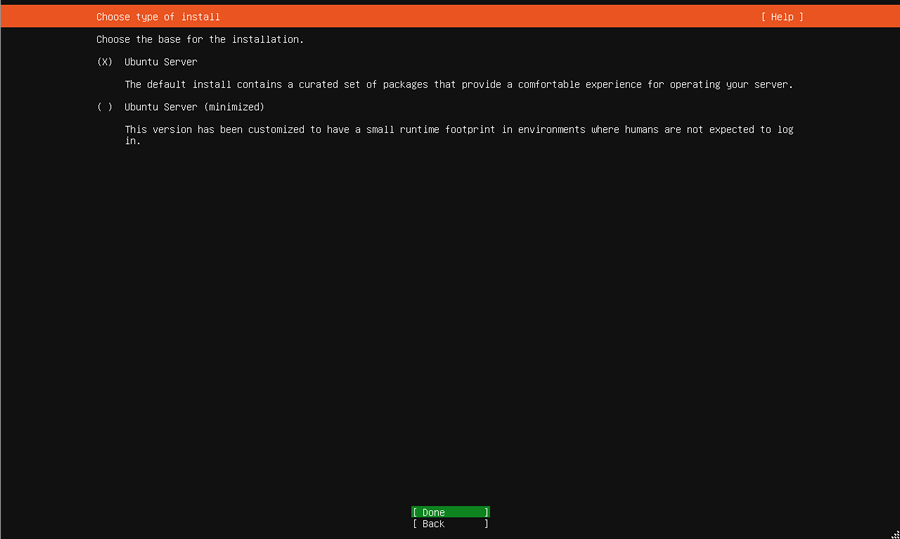The width and height of the screenshot is (900, 539).
Task: Select the Ubuntu Server (minimized) radio option
Action: [x=104, y=107]
